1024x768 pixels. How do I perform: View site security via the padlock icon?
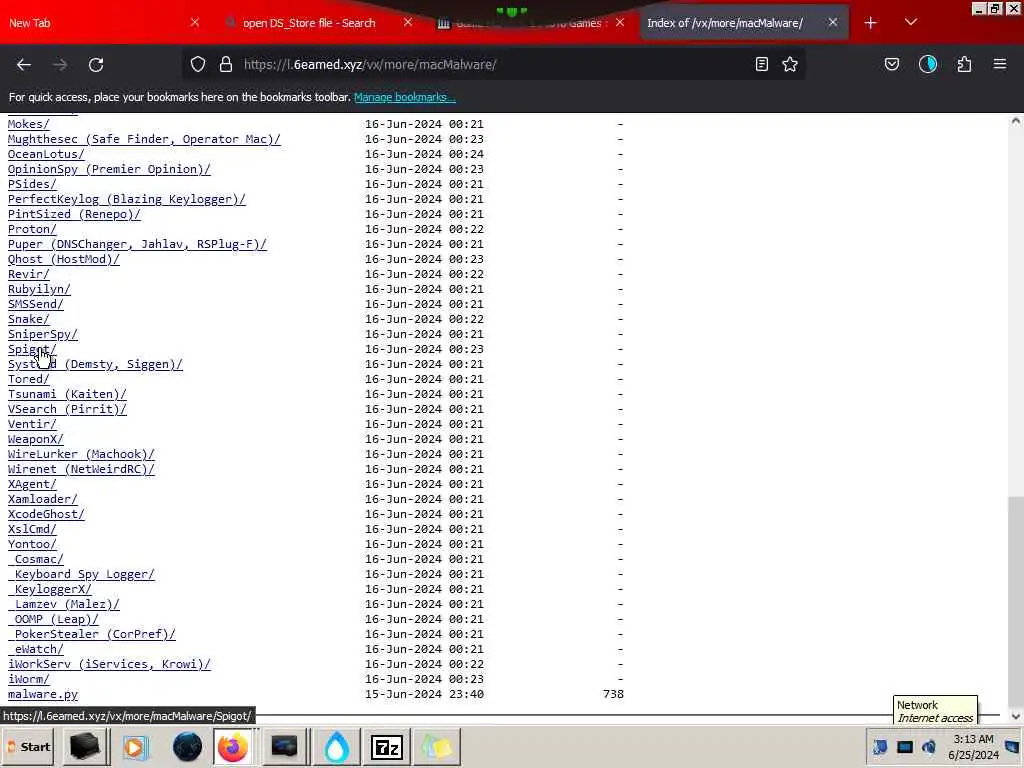(226, 64)
